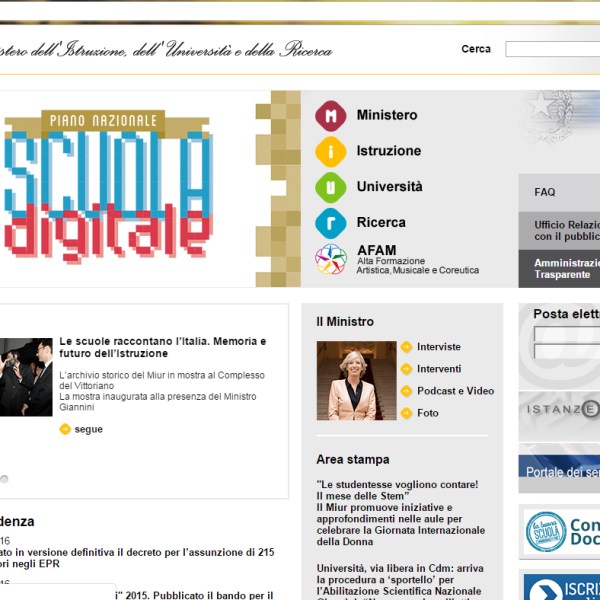Open the FAQ sidebar item
Image resolution: width=600 pixels, height=600 pixels.
pos(559,192)
